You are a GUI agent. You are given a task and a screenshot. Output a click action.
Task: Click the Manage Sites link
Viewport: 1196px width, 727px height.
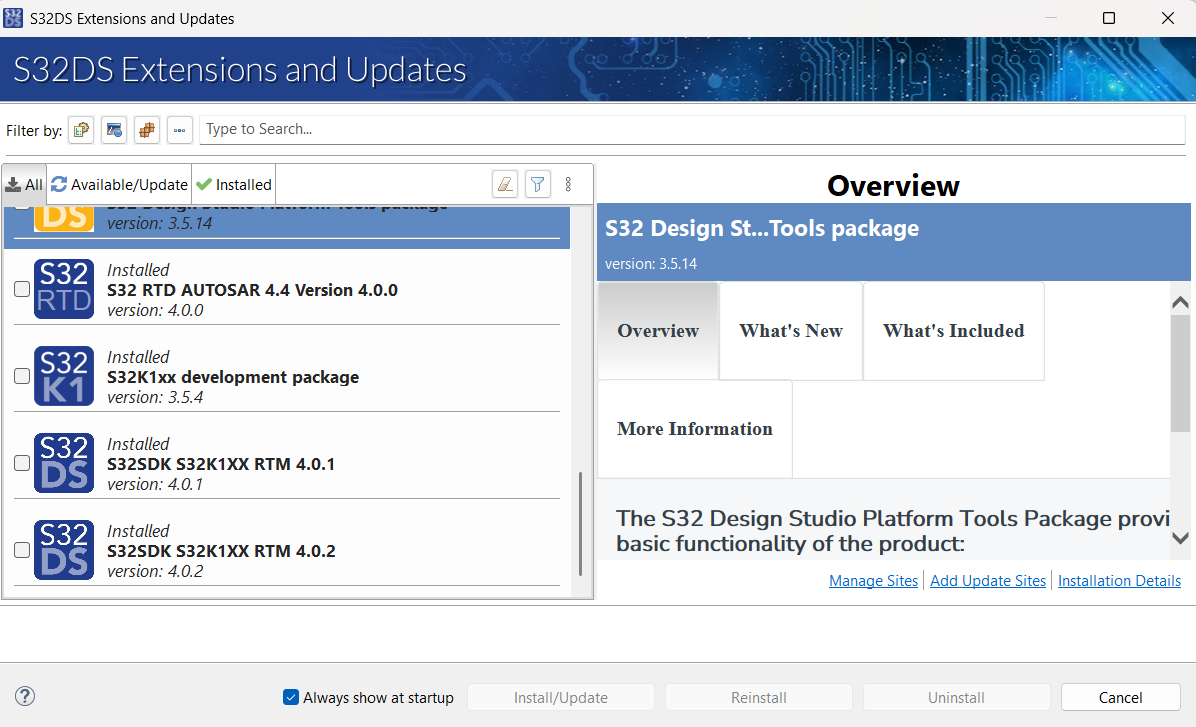click(x=873, y=581)
